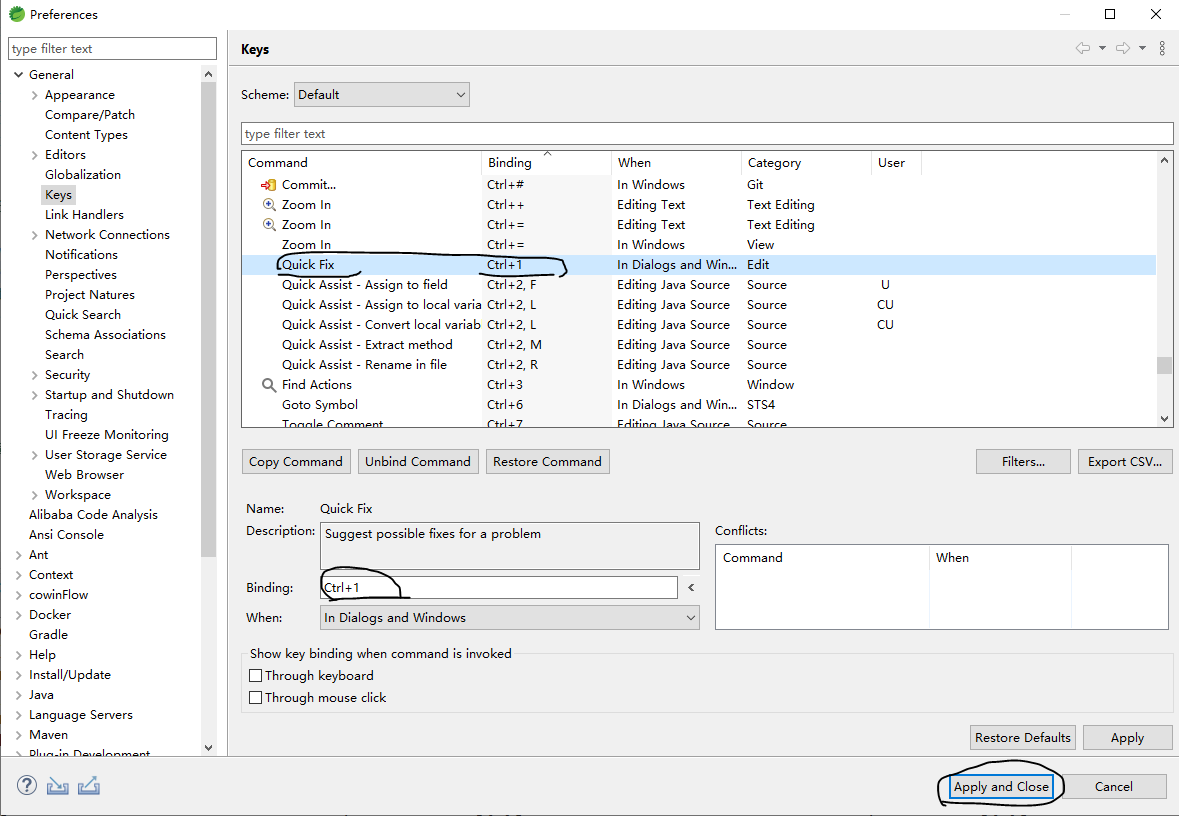The width and height of the screenshot is (1179, 816).
Task: Click command table scroll down arrow
Action: 1164,419
